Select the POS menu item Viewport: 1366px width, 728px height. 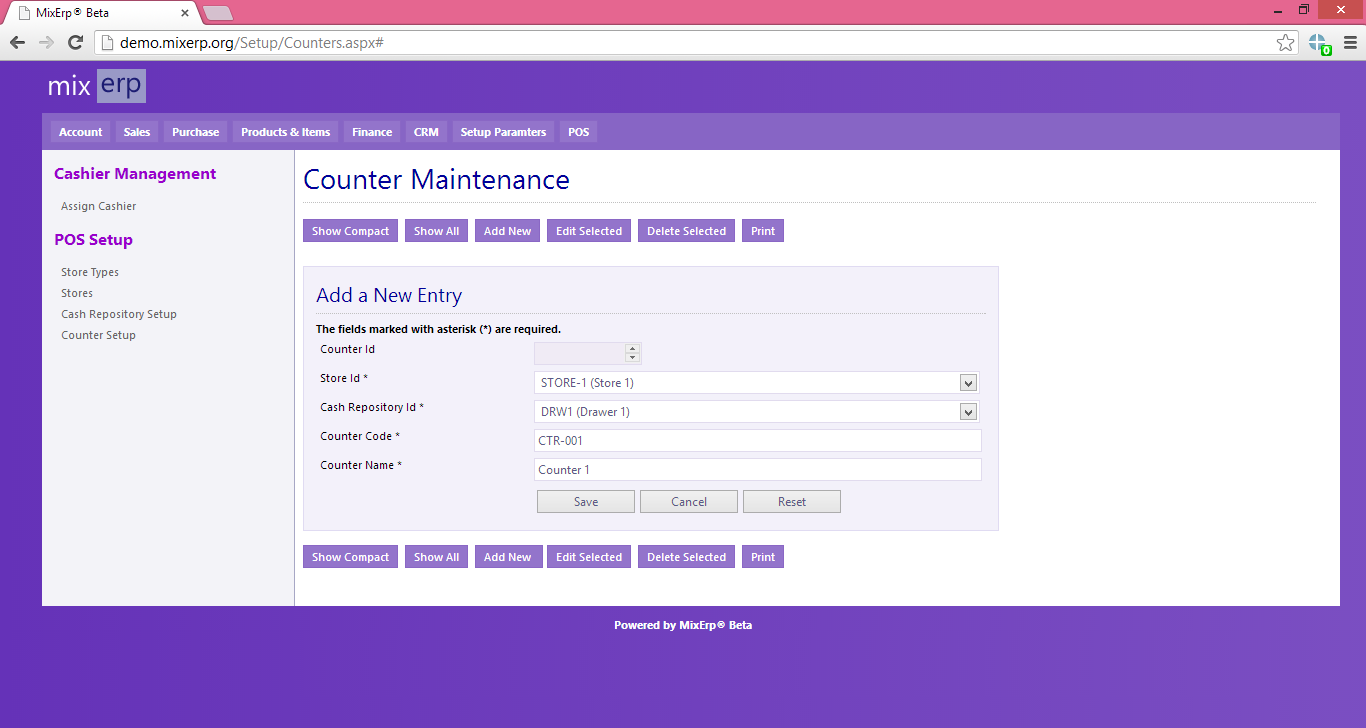pyautogui.click(x=578, y=131)
